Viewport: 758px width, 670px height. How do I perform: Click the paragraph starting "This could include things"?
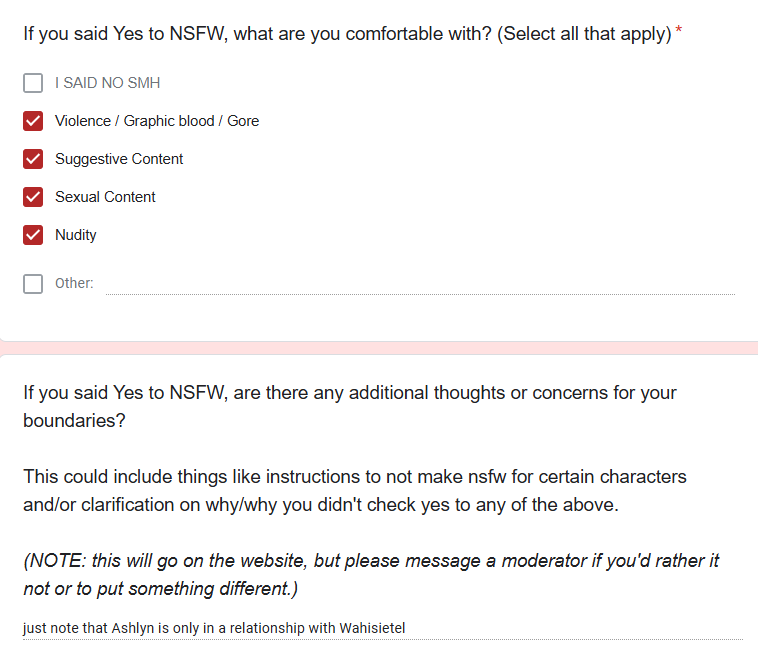[x=355, y=491]
